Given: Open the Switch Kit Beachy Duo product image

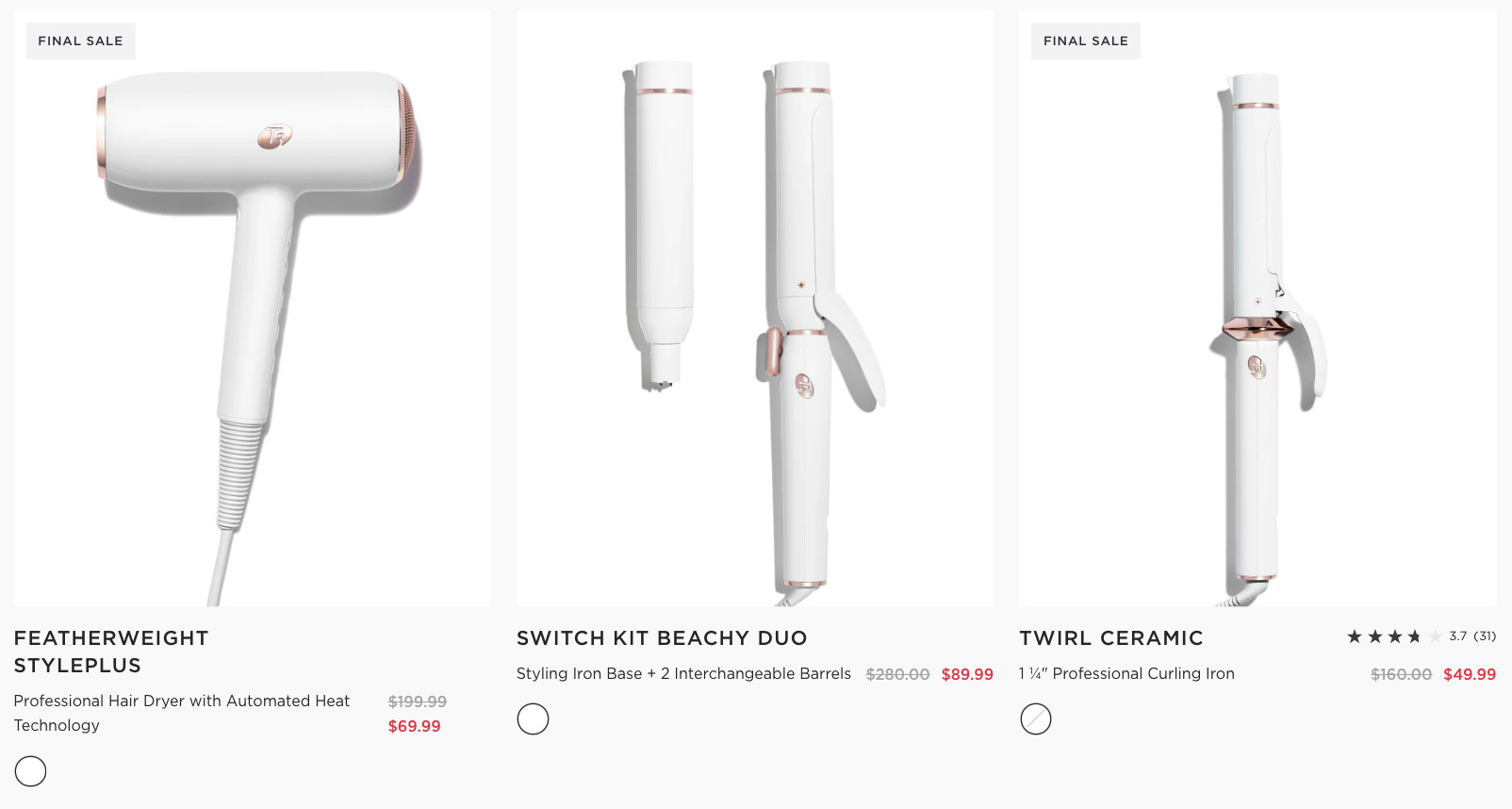Looking at the screenshot, I should (x=755, y=308).
